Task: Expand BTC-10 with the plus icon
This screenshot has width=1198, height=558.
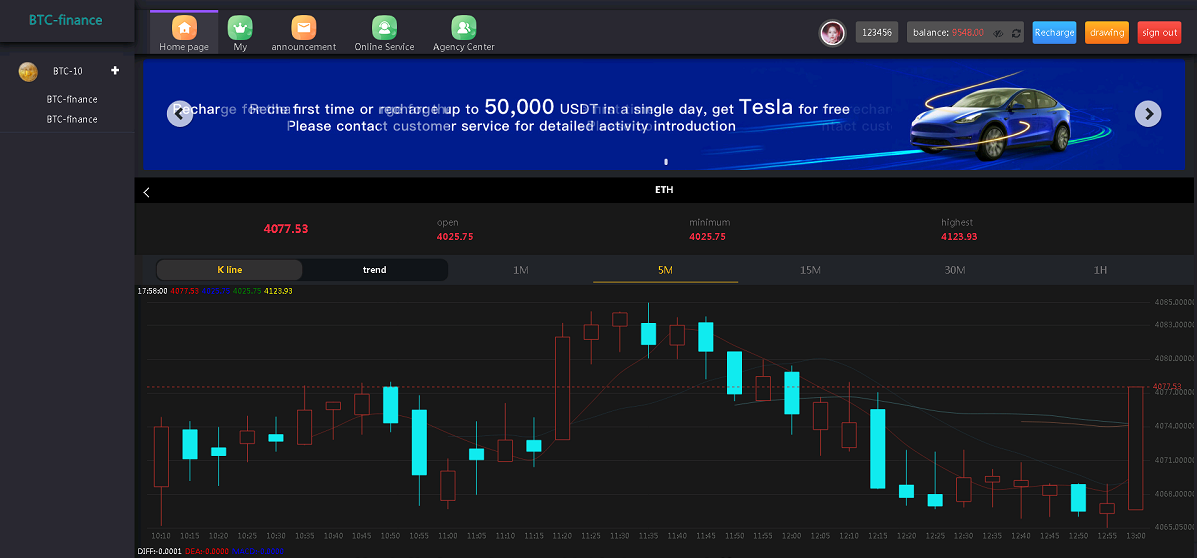Action: (115, 70)
